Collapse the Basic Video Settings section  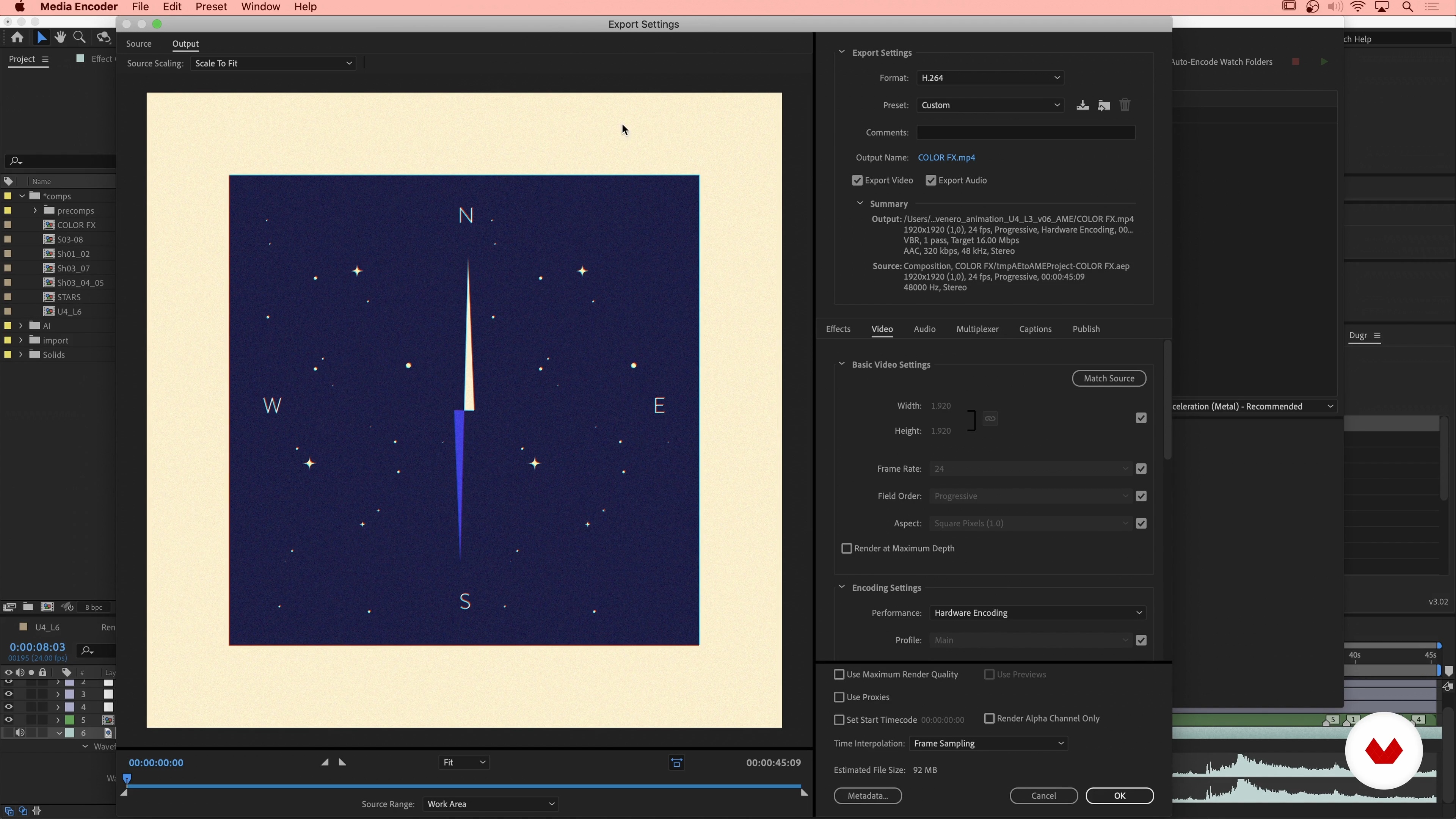842,364
